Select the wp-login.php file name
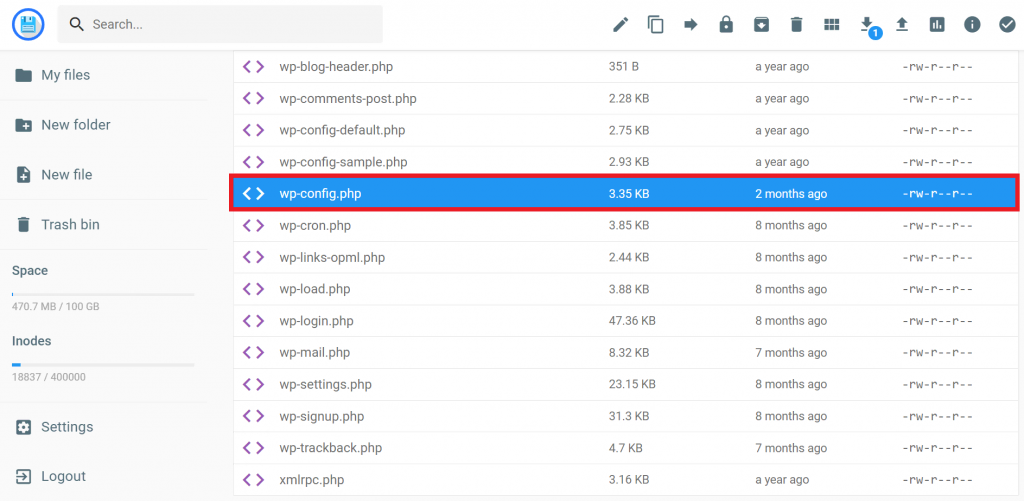The width and height of the screenshot is (1024, 501). point(317,321)
